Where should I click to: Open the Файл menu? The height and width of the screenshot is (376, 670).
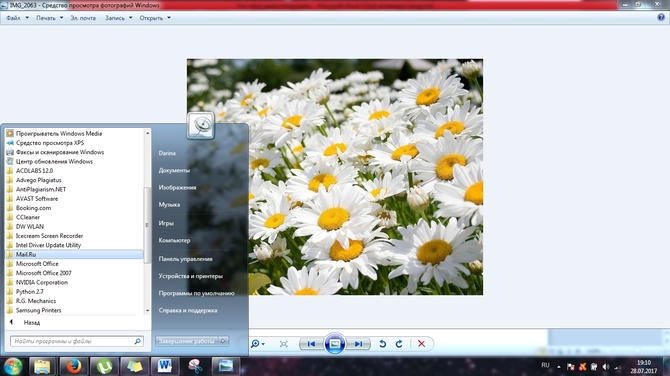17,18
